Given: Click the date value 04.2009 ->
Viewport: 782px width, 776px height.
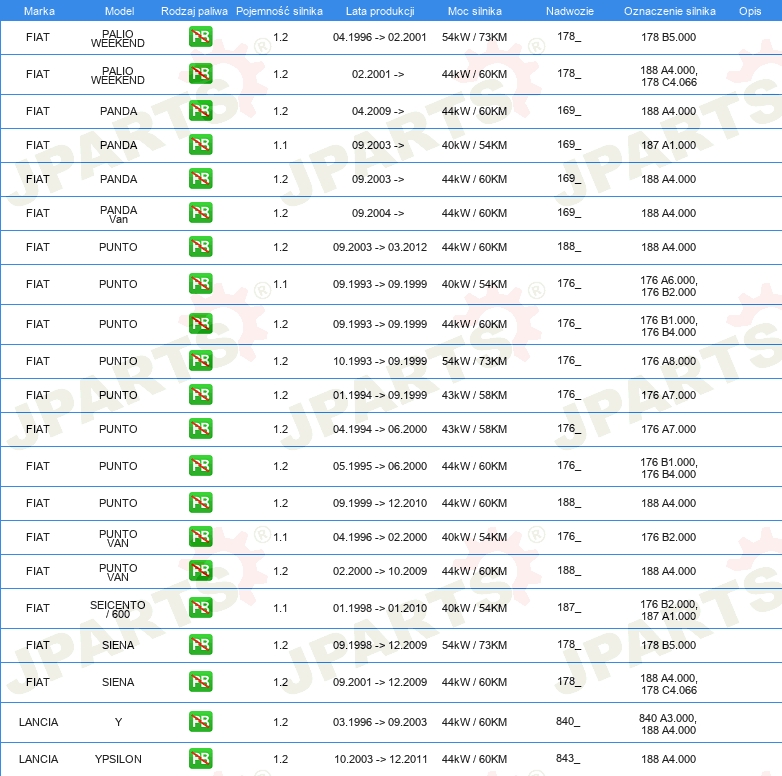Looking at the screenshot, I should click(x=378, y=111).
